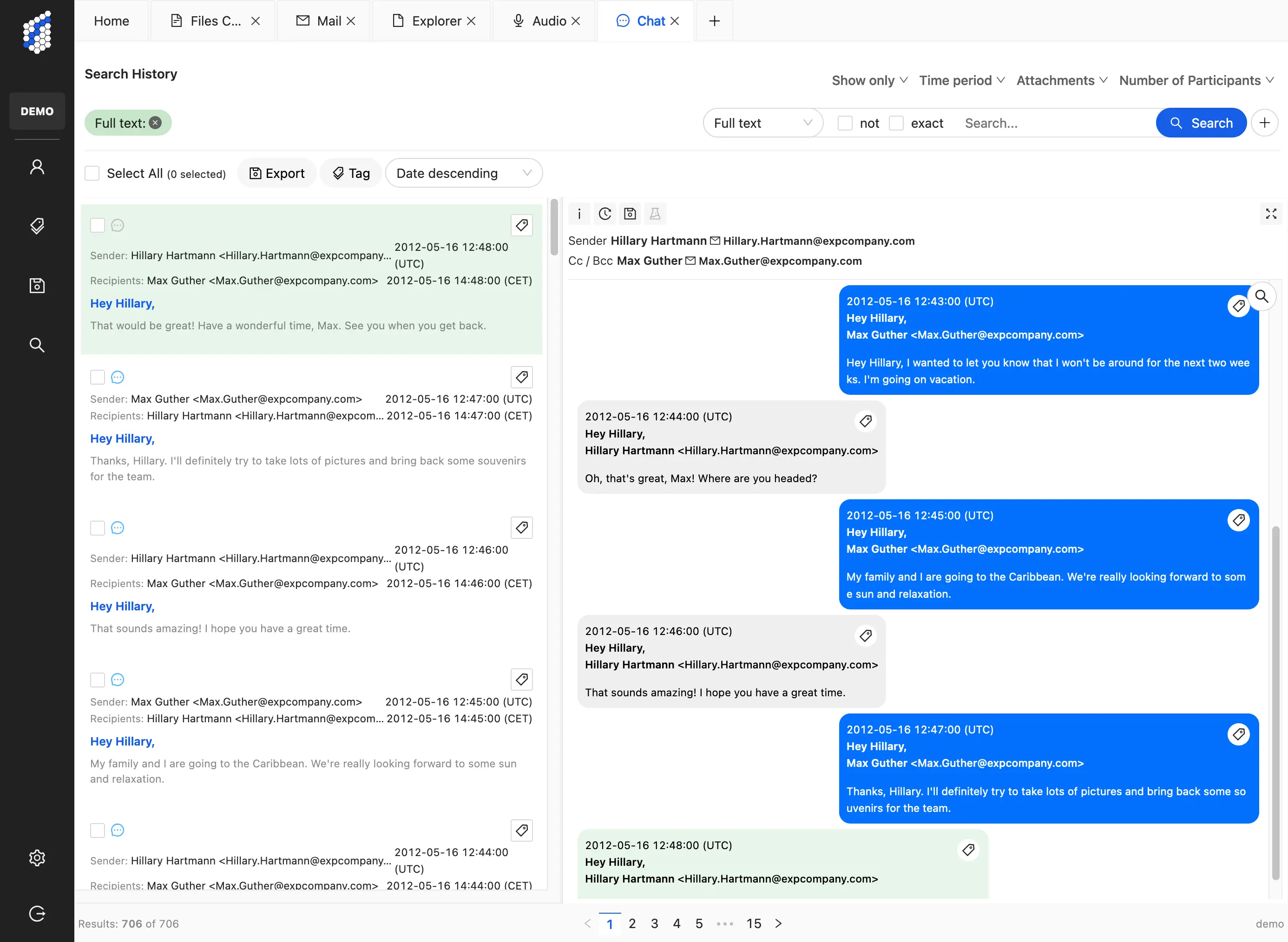Show conversation info with the i icon
The width and height of the screenshot is (1288, 942).
[x=579, y=214]
